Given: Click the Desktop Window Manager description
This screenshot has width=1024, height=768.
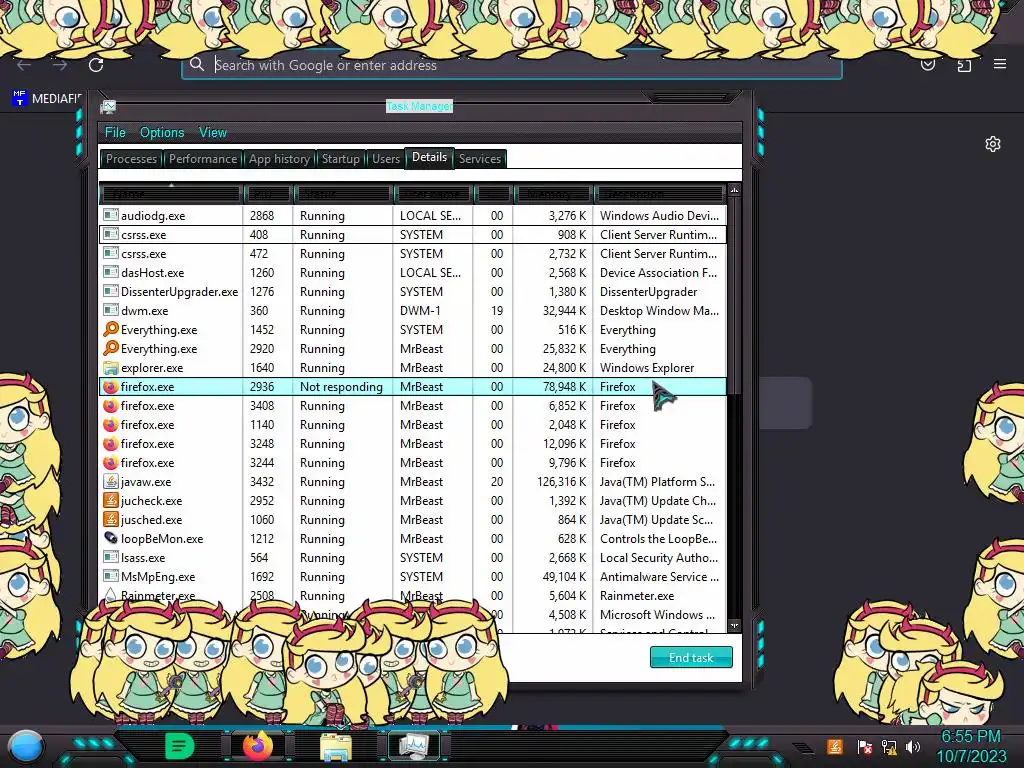Looking at the screenshot, I should pos(659,311).
